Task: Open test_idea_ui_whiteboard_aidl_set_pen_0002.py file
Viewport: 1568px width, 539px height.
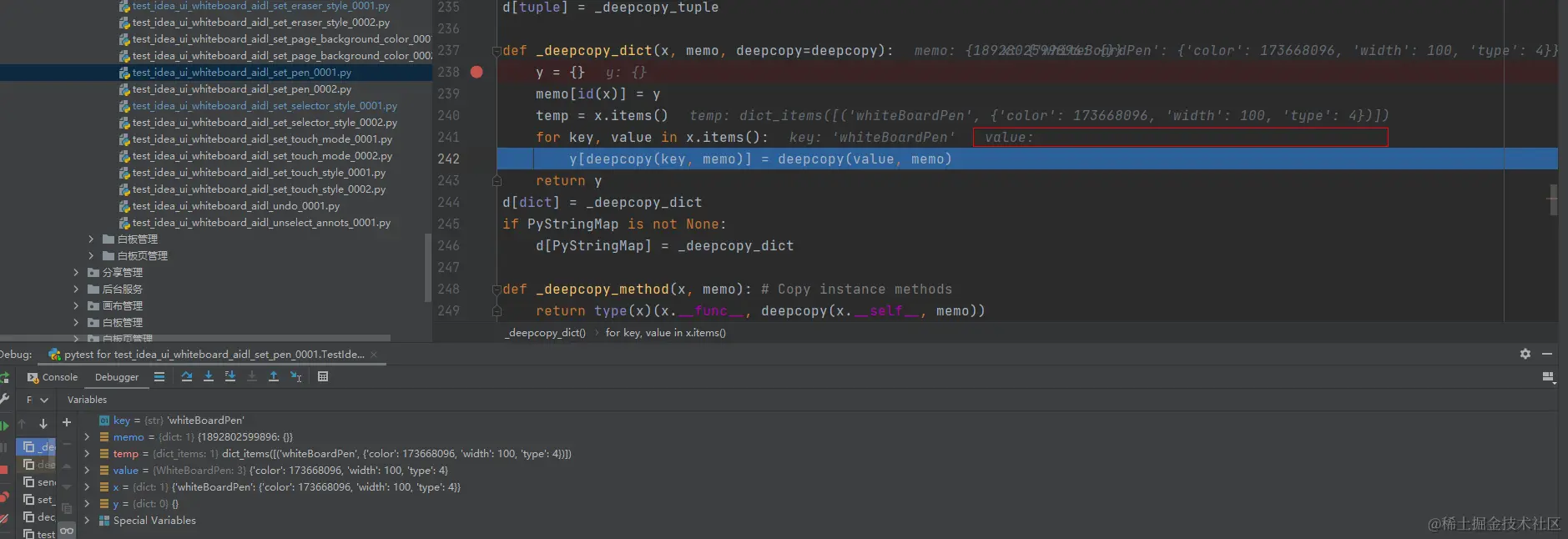Action: click(241, 89)
